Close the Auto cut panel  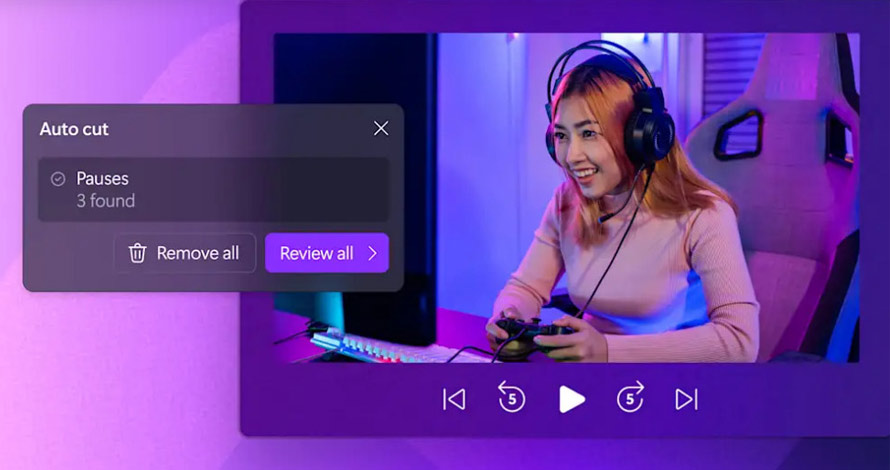click(381, 128)
